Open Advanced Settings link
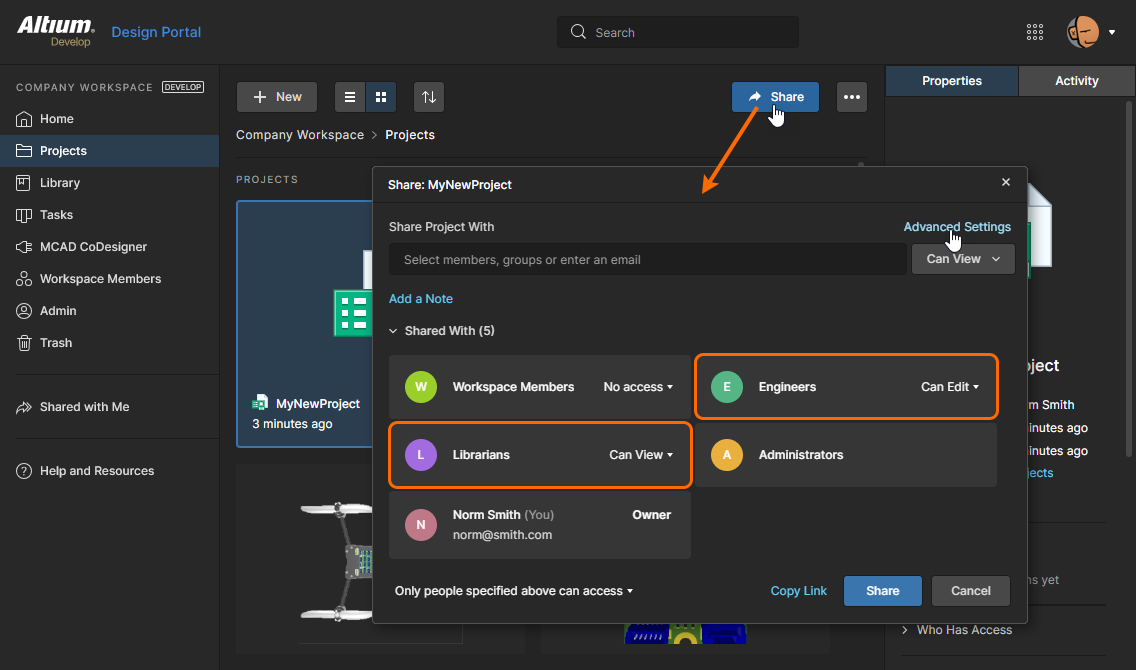The height and width of the screenshot is (670, 1136). tap(956, 227)
